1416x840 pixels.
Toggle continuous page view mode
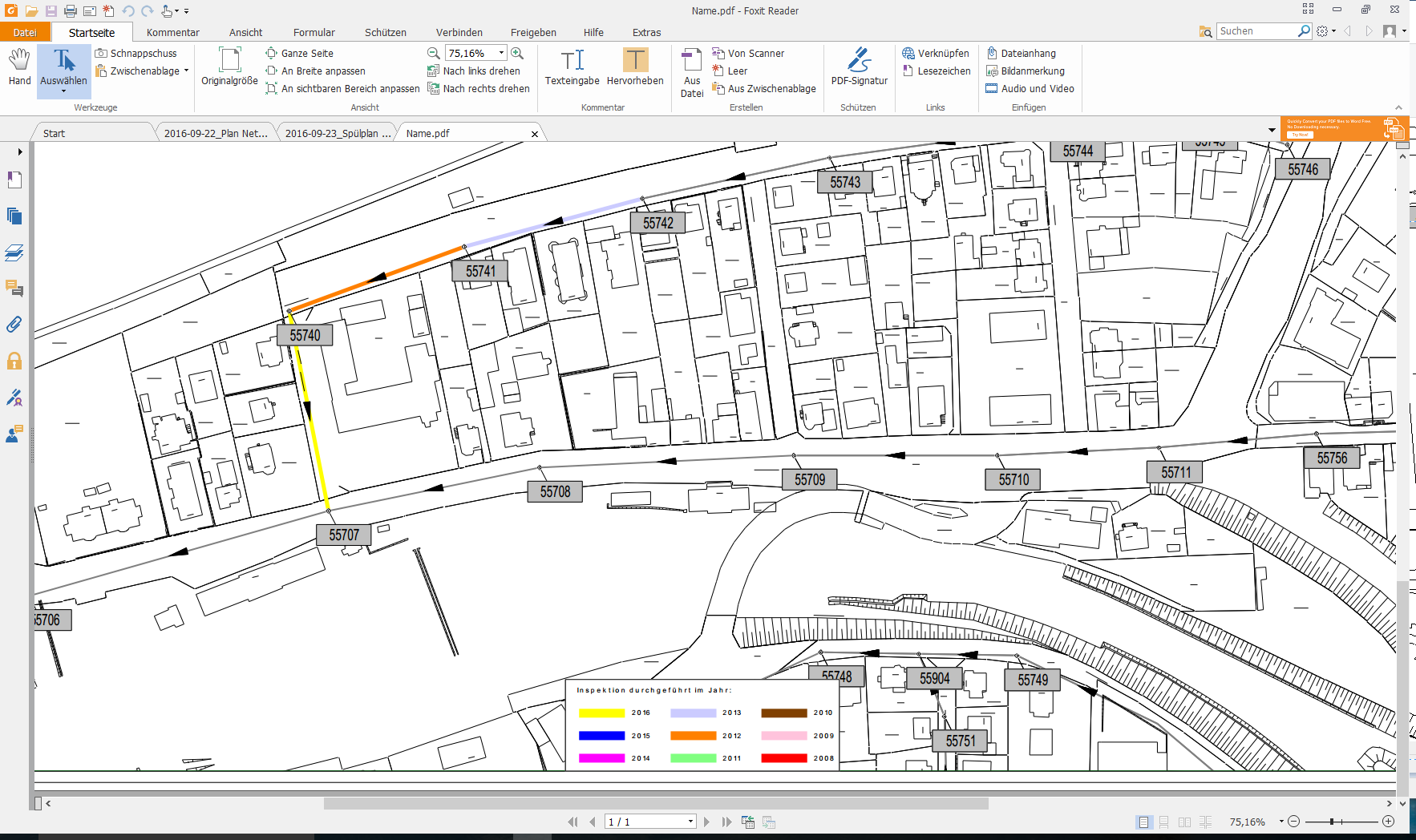[x=1163, y=822]
